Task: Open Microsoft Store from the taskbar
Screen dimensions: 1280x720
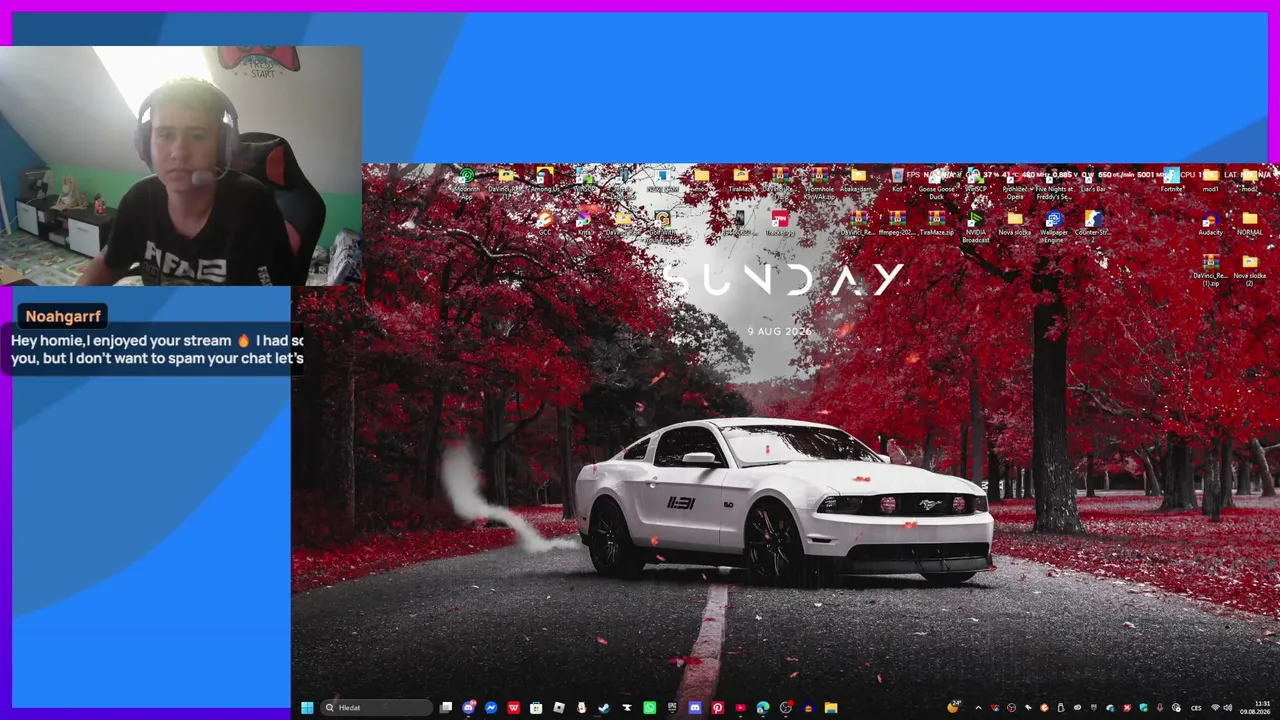Action: point(536,708)
